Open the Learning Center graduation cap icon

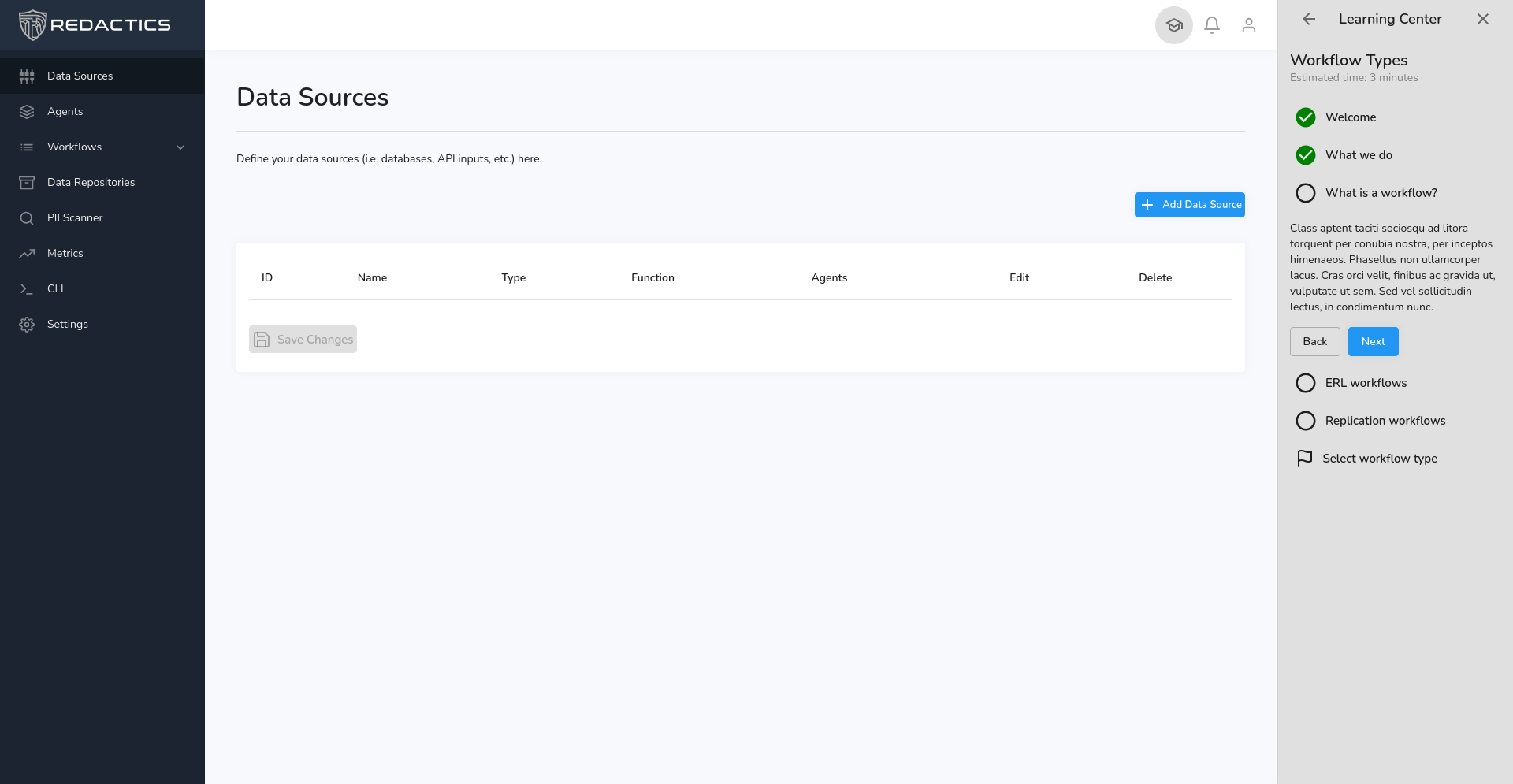coord(1173,25)
